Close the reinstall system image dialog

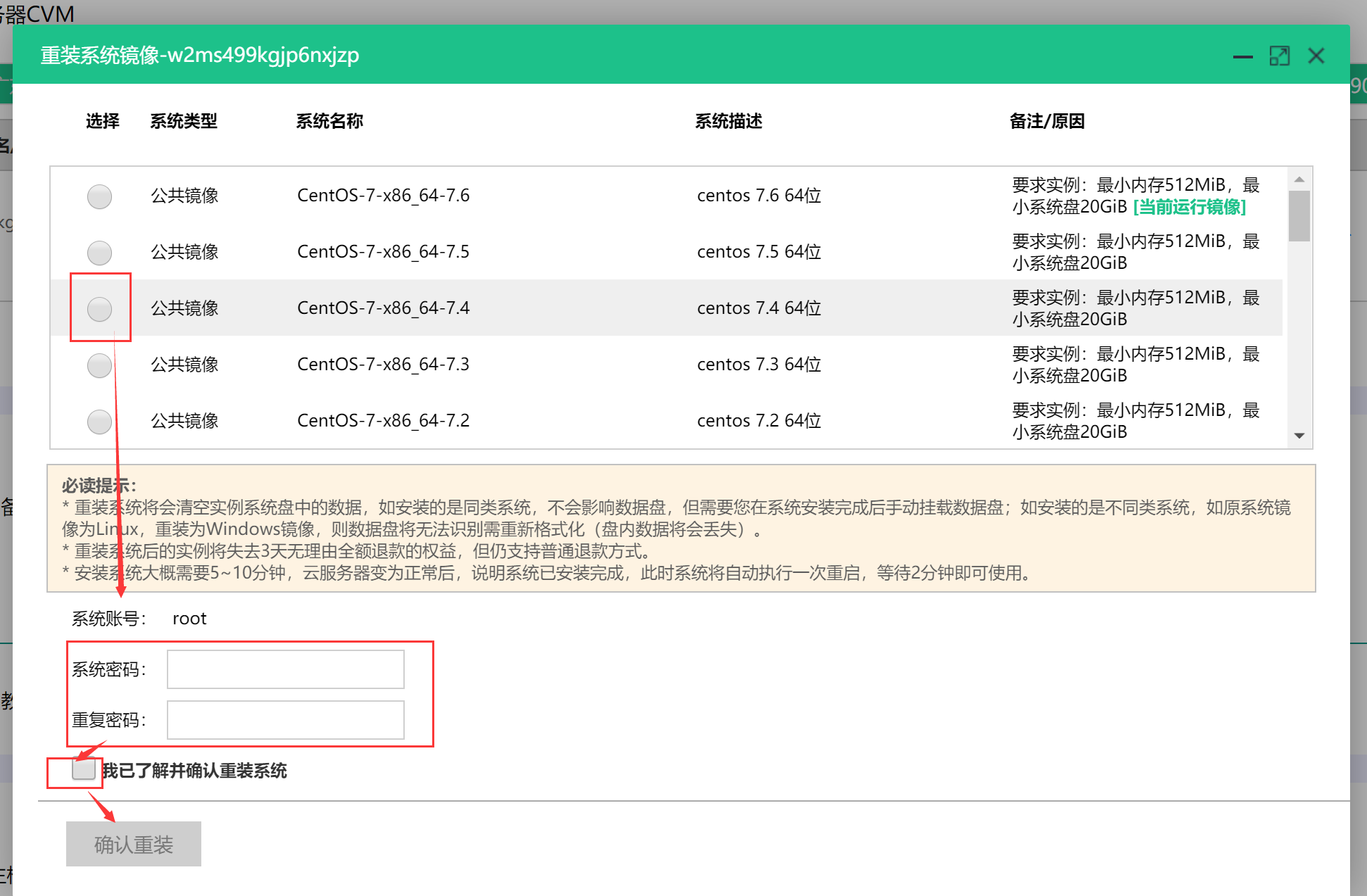point(1316,56)
